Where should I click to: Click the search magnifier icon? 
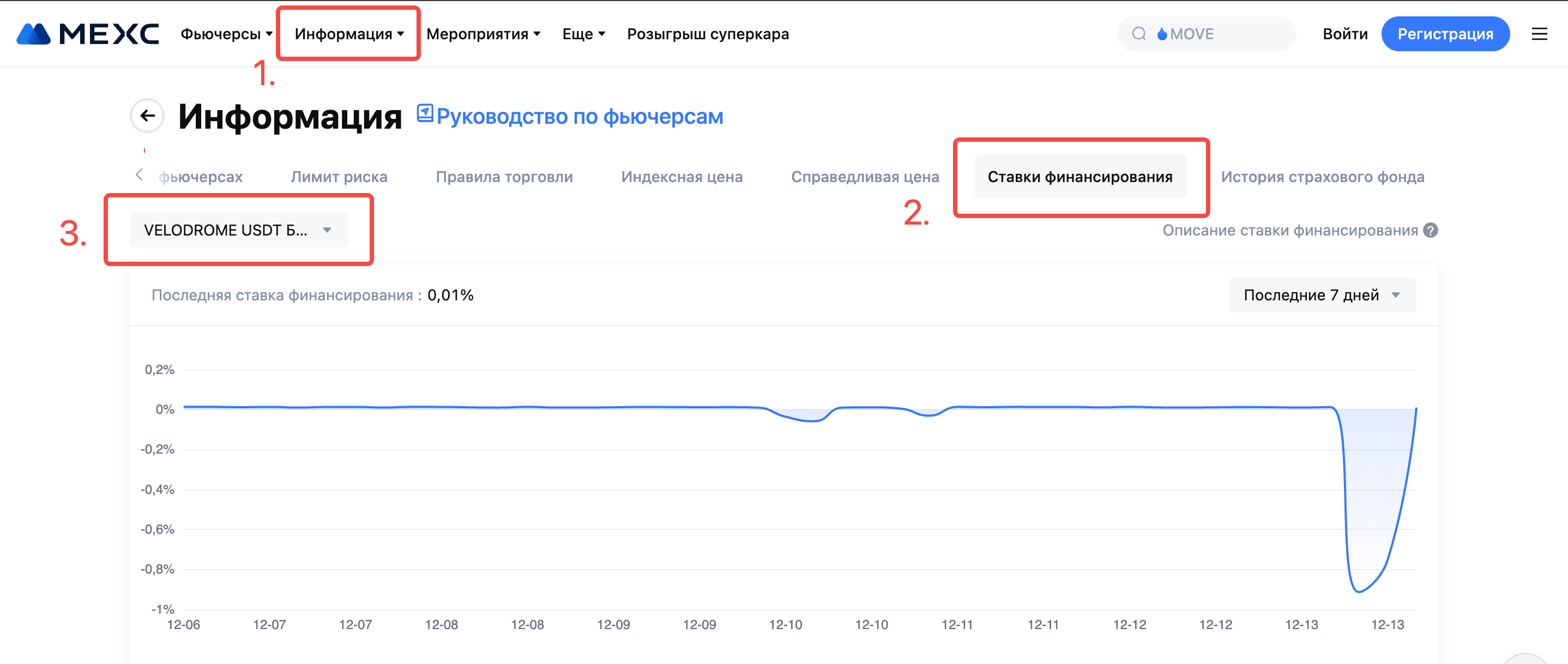[1138, 34]
